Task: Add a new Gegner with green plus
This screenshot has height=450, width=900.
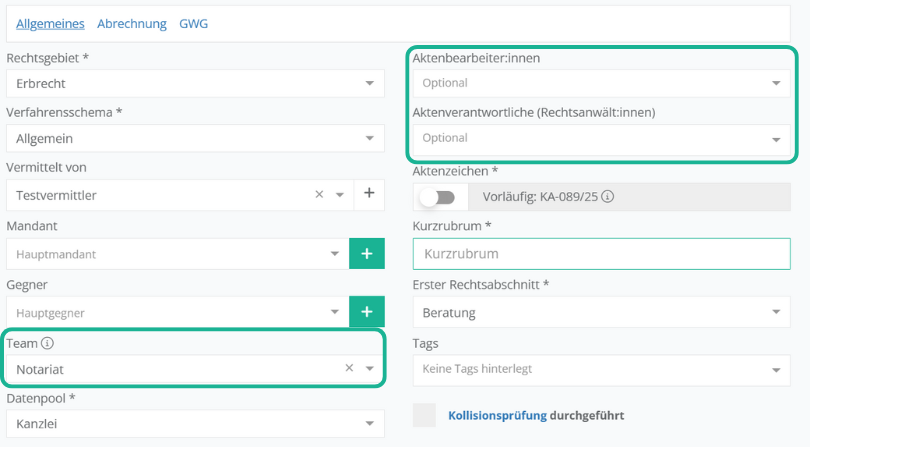Action: [x=366, y=312]
